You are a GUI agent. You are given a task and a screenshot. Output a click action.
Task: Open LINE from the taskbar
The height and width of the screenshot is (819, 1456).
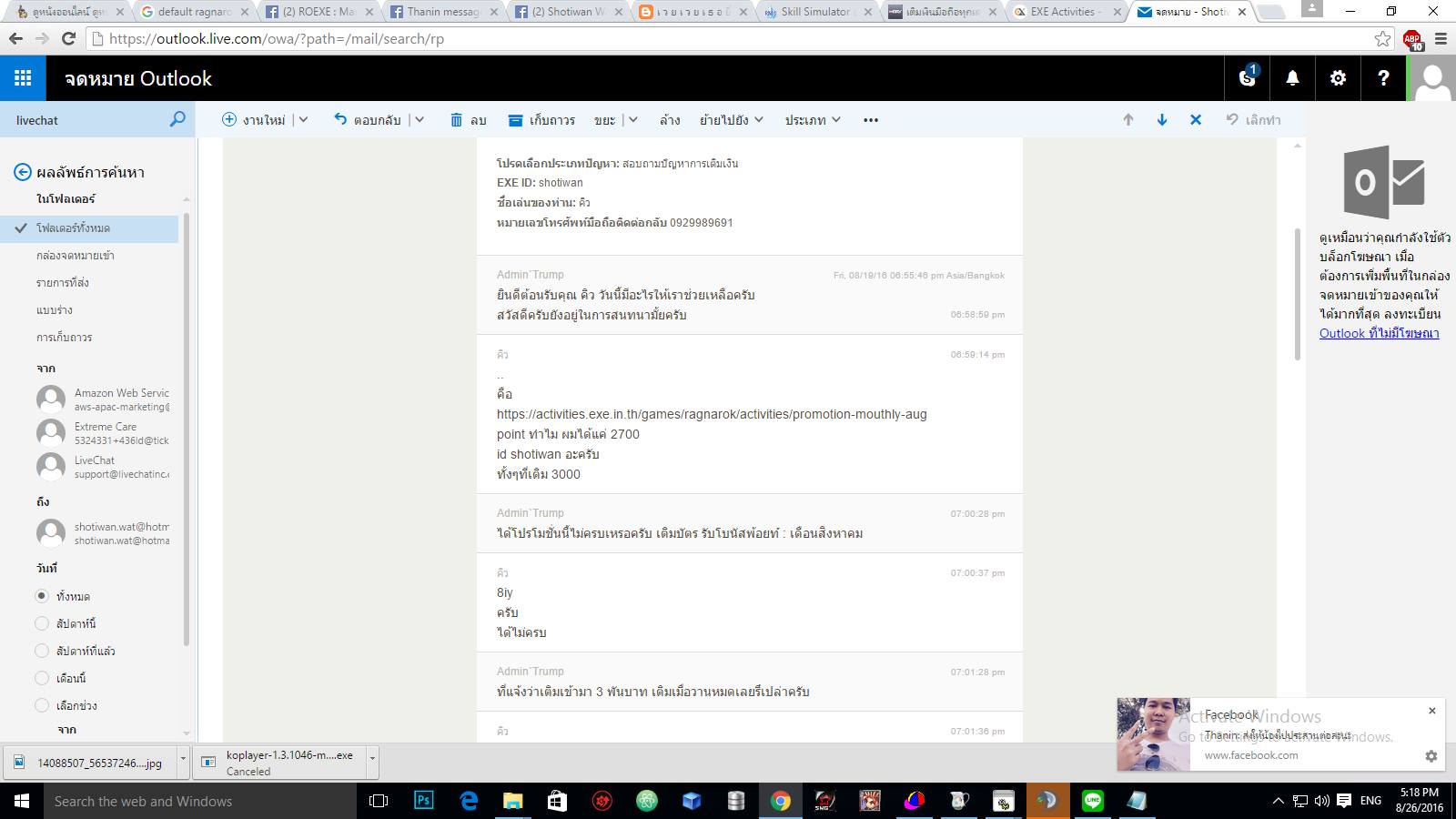pos(1092,801)
